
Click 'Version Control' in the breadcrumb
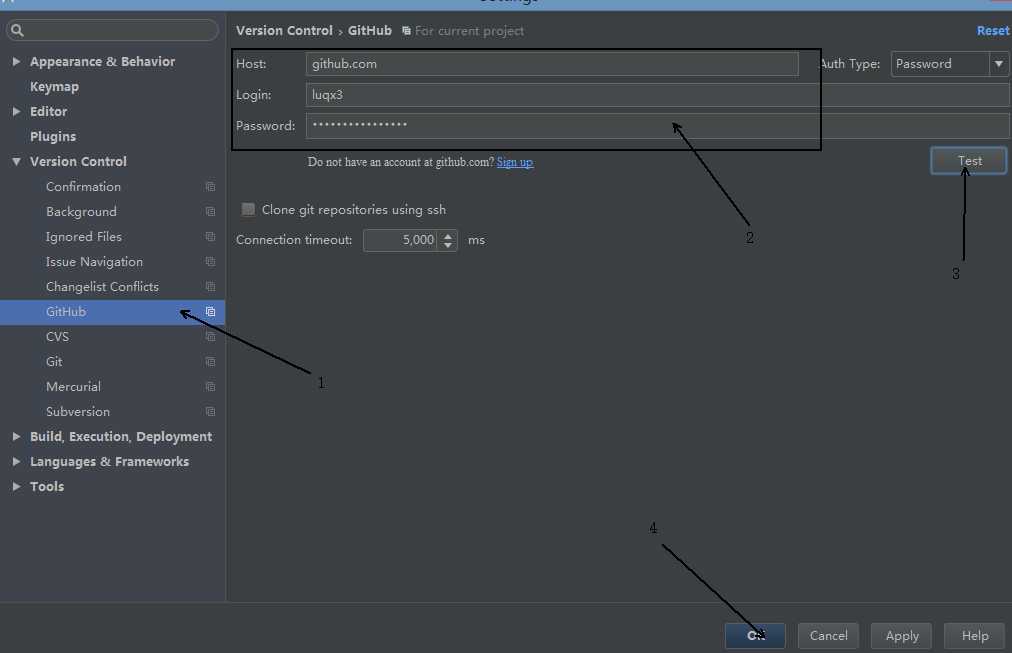(x=284, y=30)
